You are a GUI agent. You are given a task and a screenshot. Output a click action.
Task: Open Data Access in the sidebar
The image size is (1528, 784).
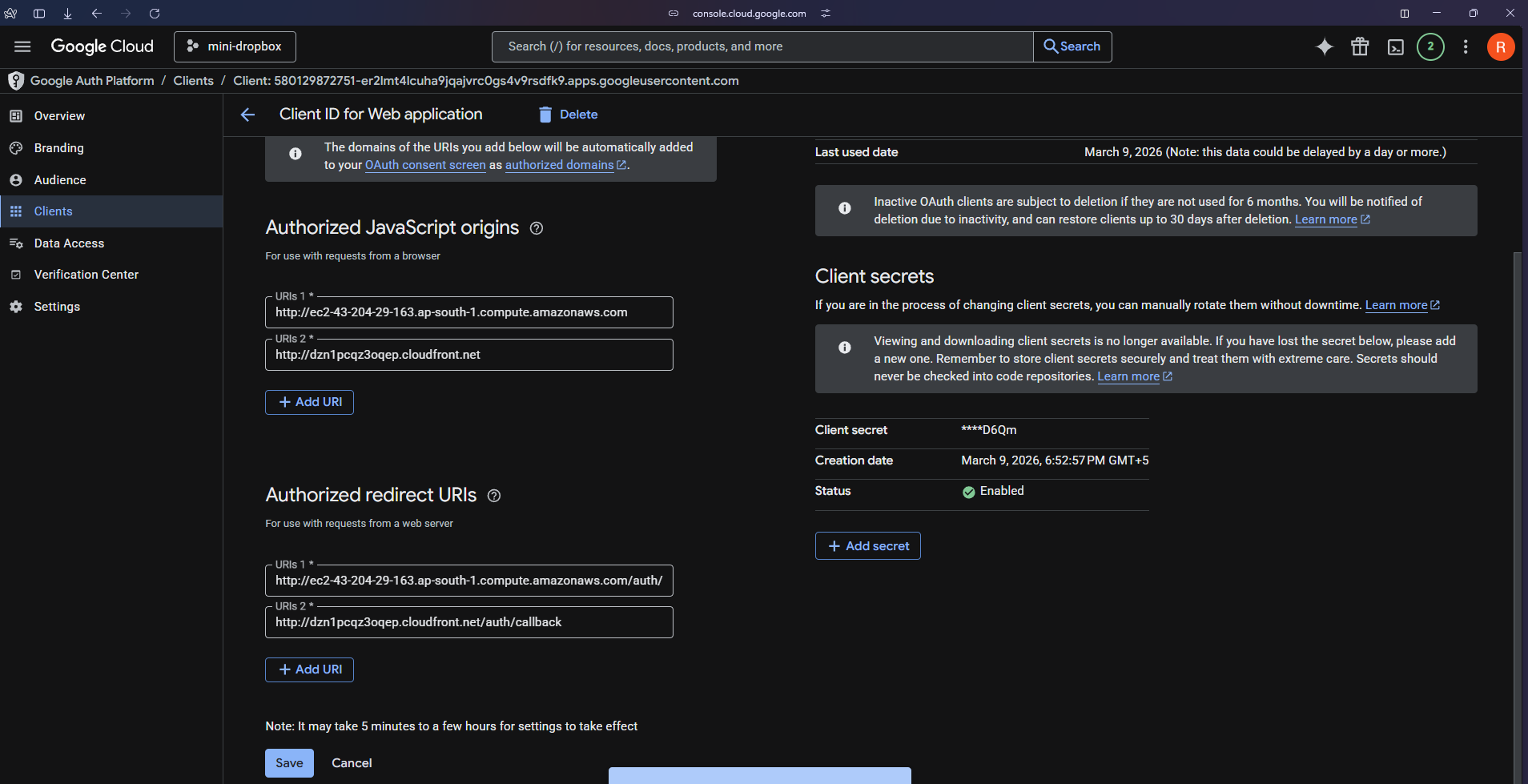click(69, 243)
